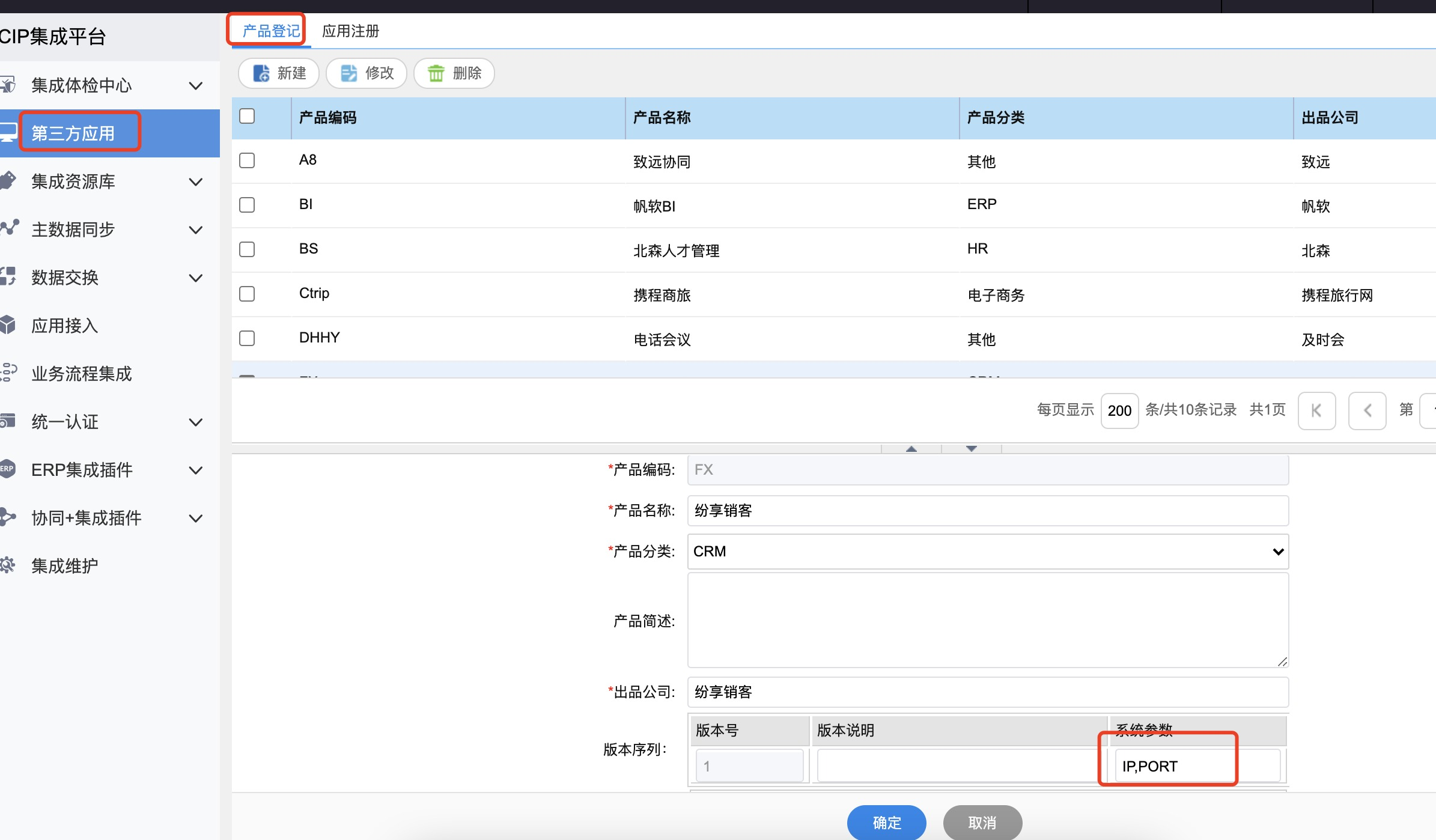Expand the 集成体检中心 menu chevron
Image resolution: width=1436 pixels, height=840 pixels.
tap(195, 86)
